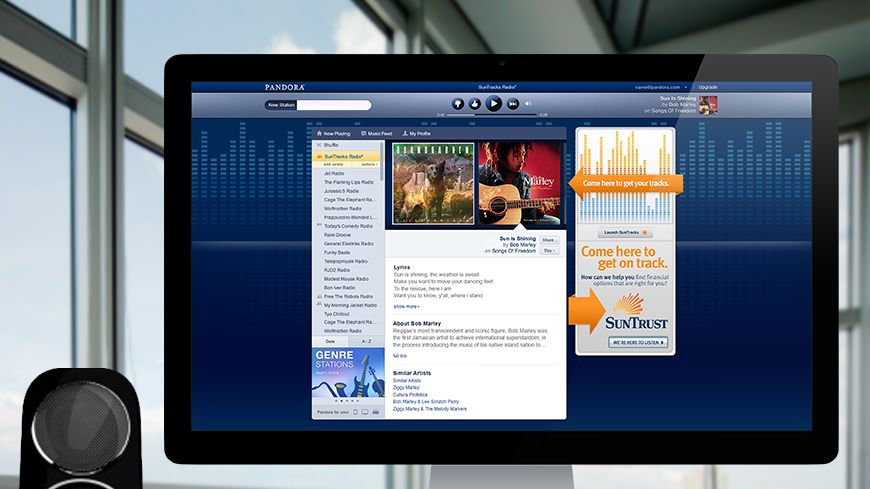Select RJD2 Radio station

(337, 270)
